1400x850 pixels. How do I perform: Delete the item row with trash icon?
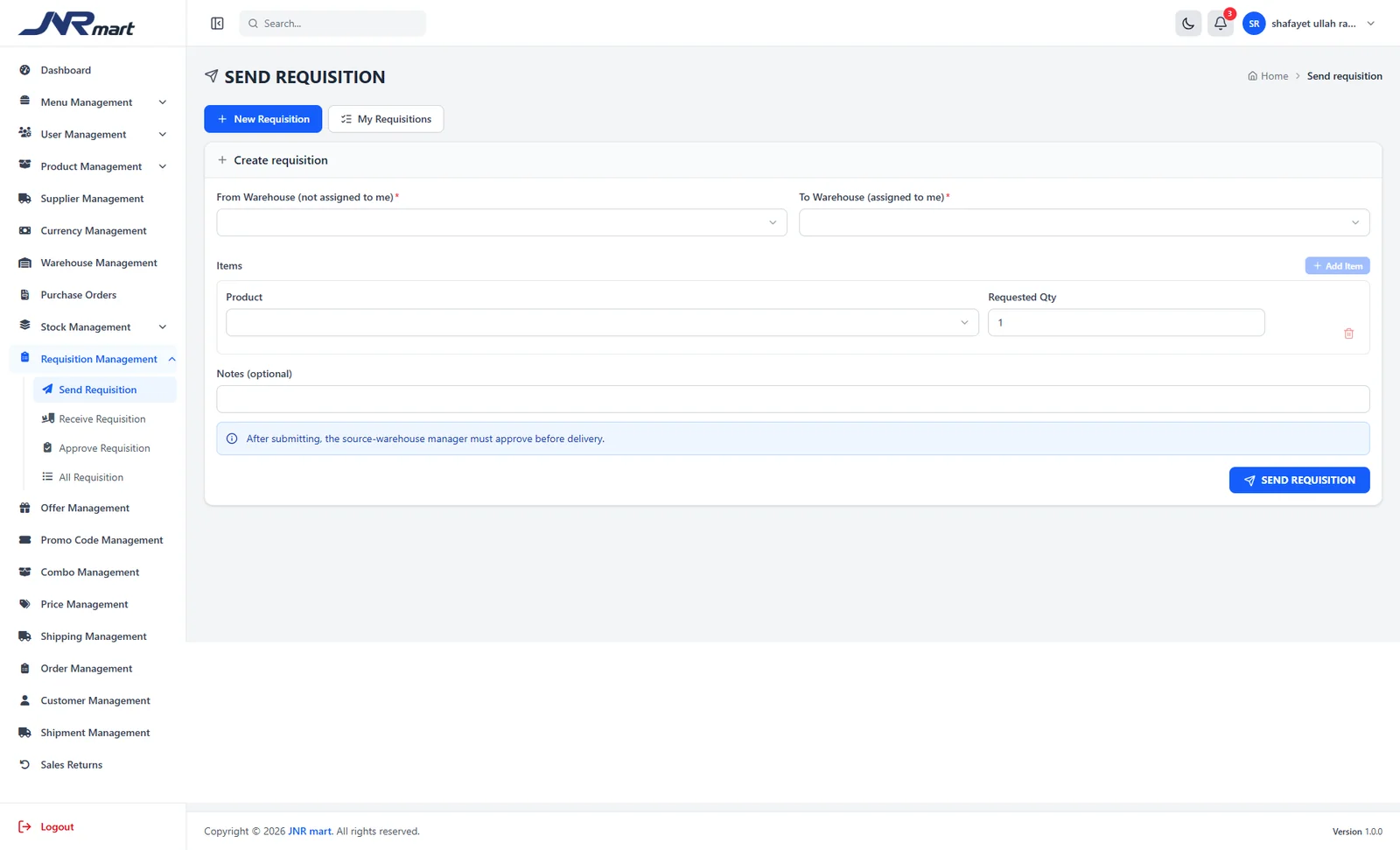[1348, 334]
